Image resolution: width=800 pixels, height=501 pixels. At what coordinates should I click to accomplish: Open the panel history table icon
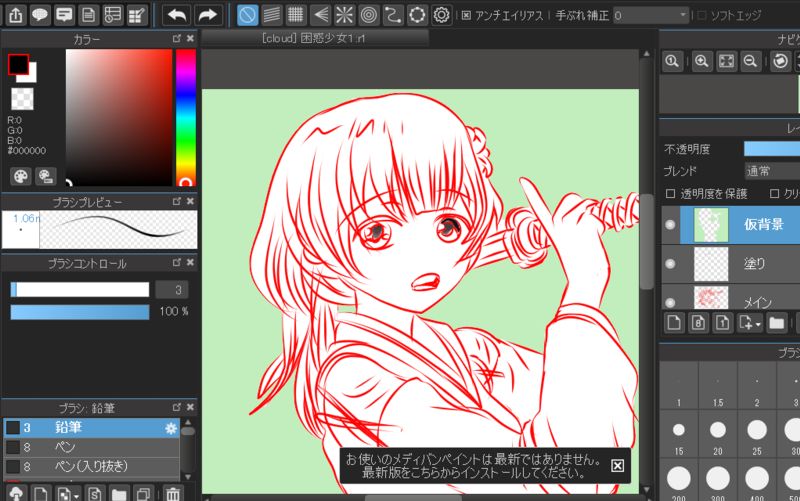pyautogui.click(x=112, y=15)
